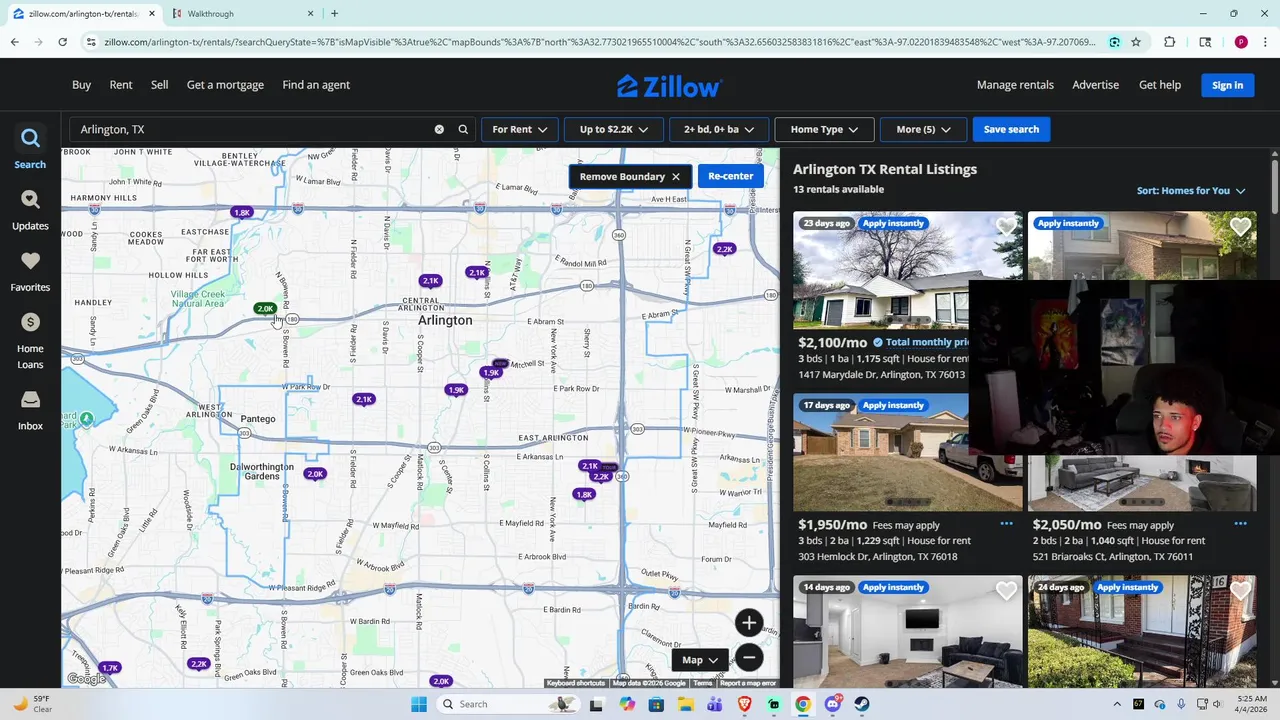Open the Buy menu
Viewport: 1280px width, 720px height.
click(x=81, y=85)
